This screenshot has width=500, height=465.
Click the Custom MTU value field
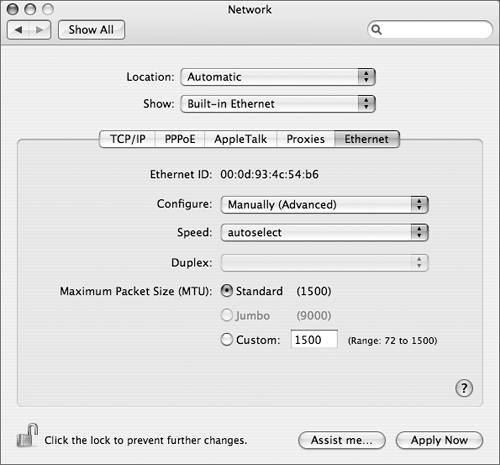[x=314, y=340]
